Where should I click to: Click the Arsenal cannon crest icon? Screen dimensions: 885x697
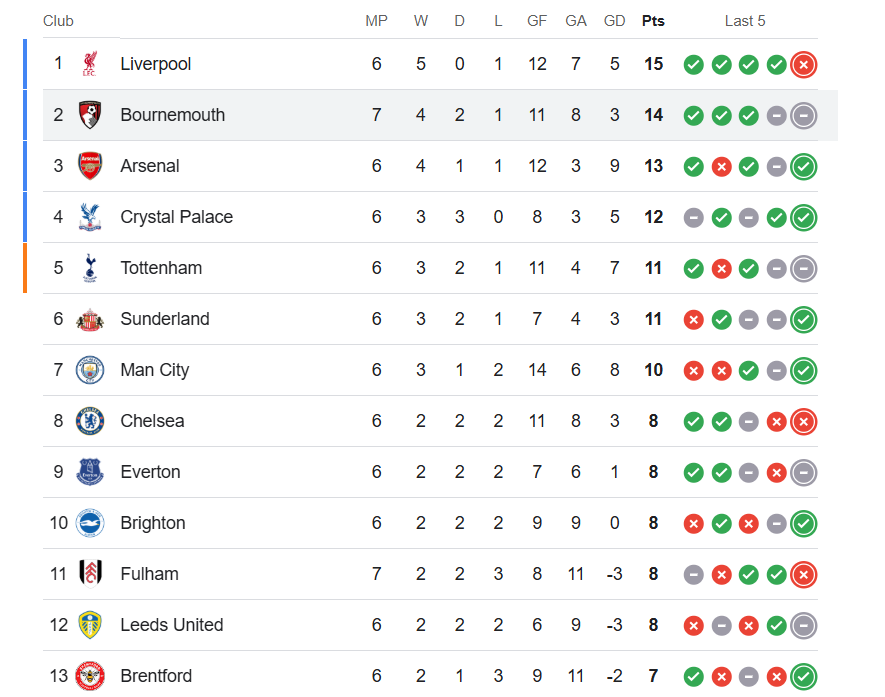coord(90,166)
